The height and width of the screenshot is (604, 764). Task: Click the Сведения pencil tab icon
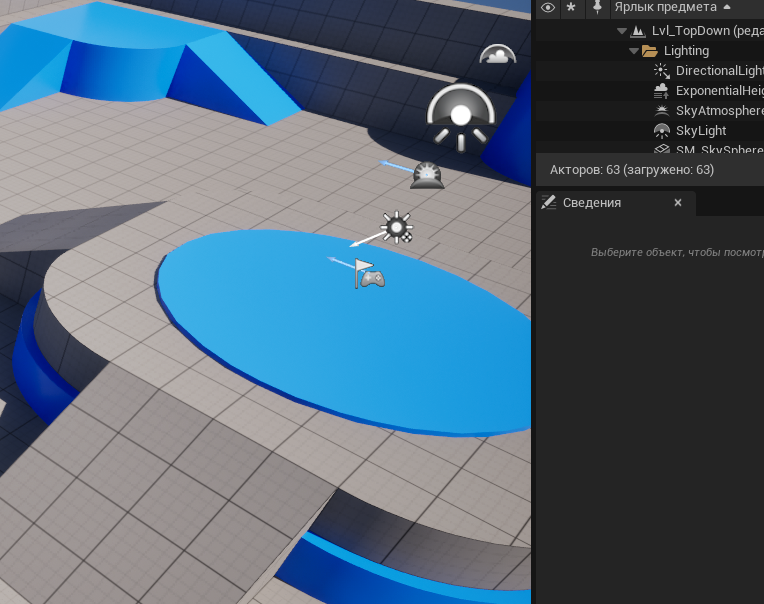point(549,202)
